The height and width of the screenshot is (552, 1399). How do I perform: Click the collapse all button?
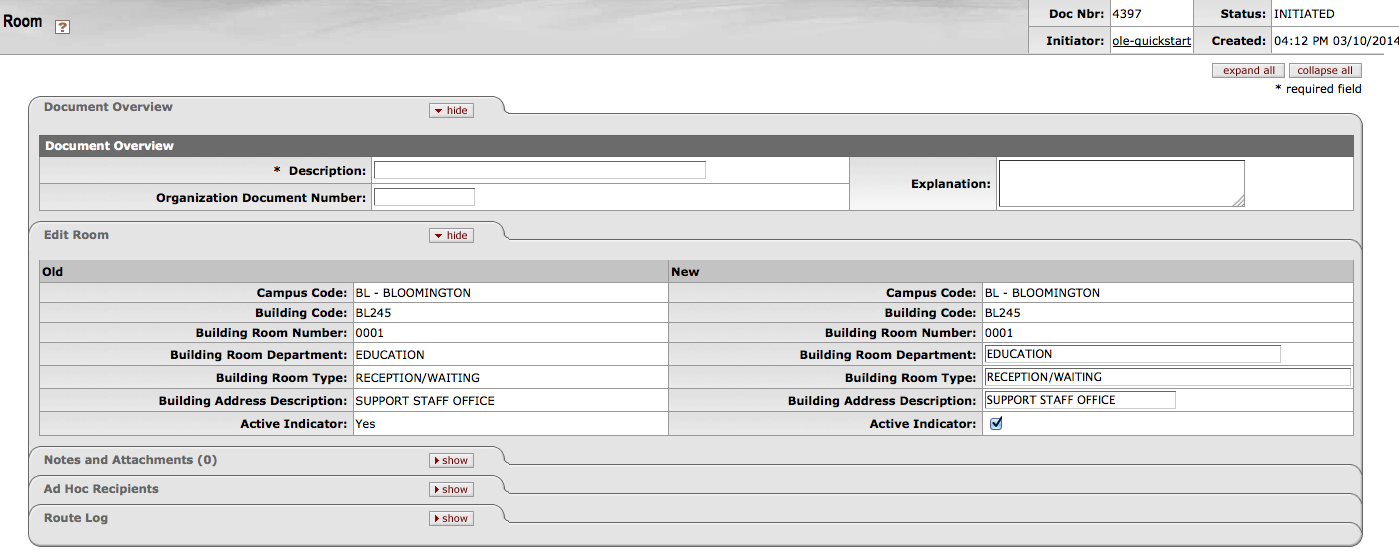1325,71
